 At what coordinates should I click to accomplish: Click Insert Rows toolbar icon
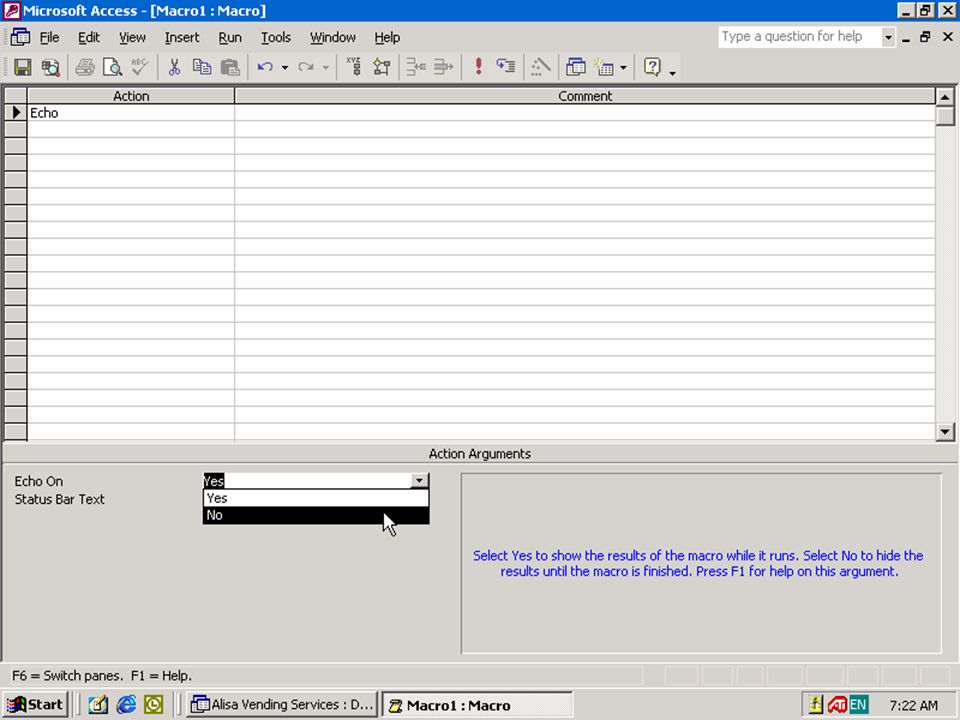[x=416, y=67]
